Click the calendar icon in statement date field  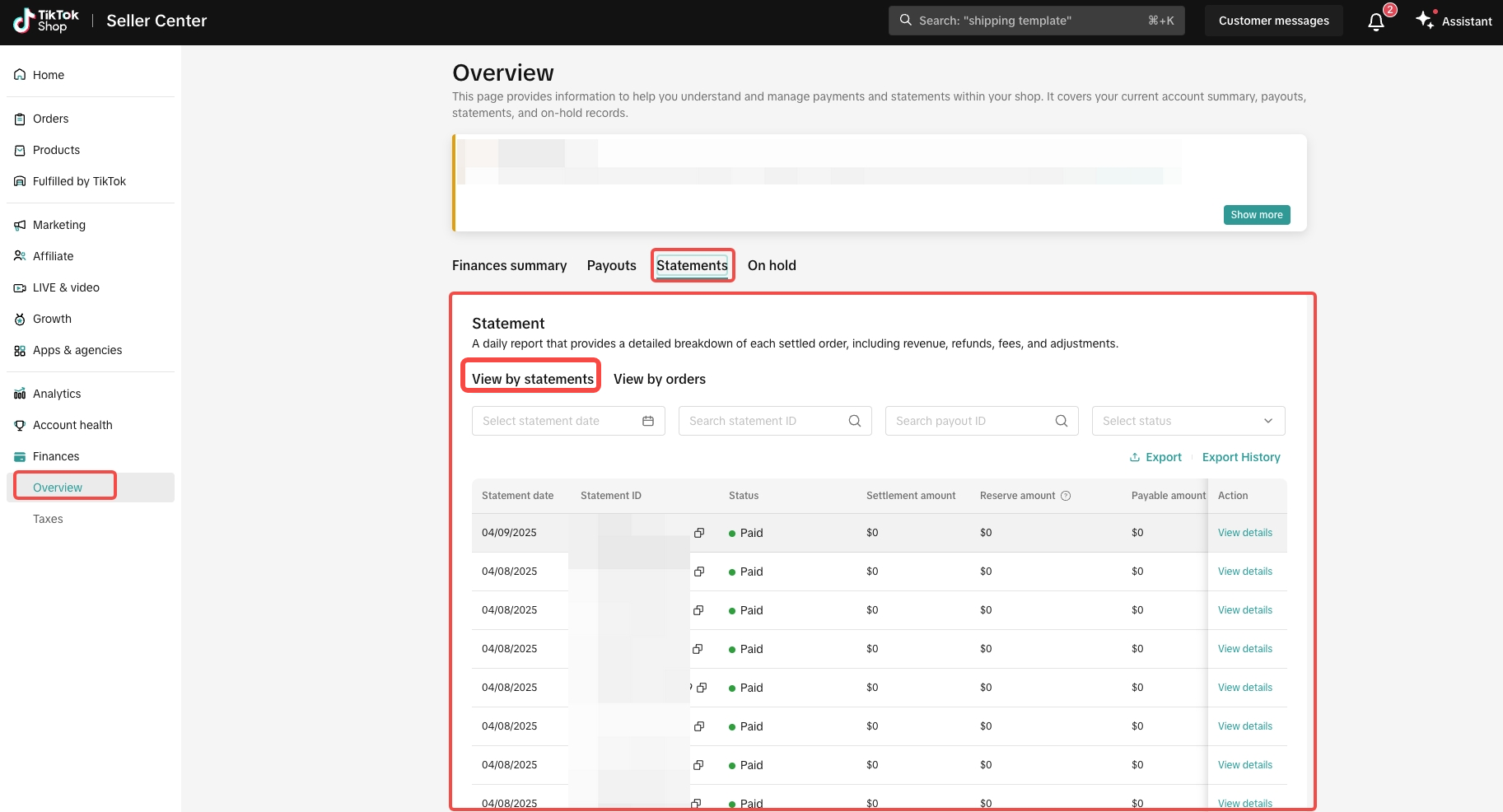coord(648,421)
